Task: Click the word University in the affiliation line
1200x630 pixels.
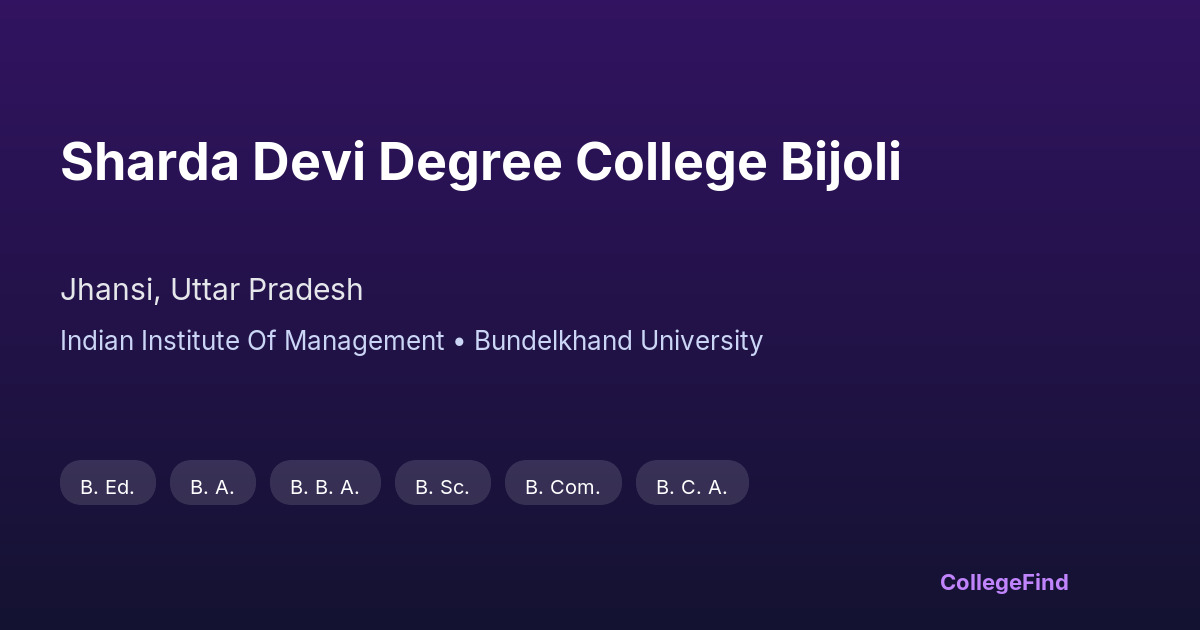Action: coord(701,341)
